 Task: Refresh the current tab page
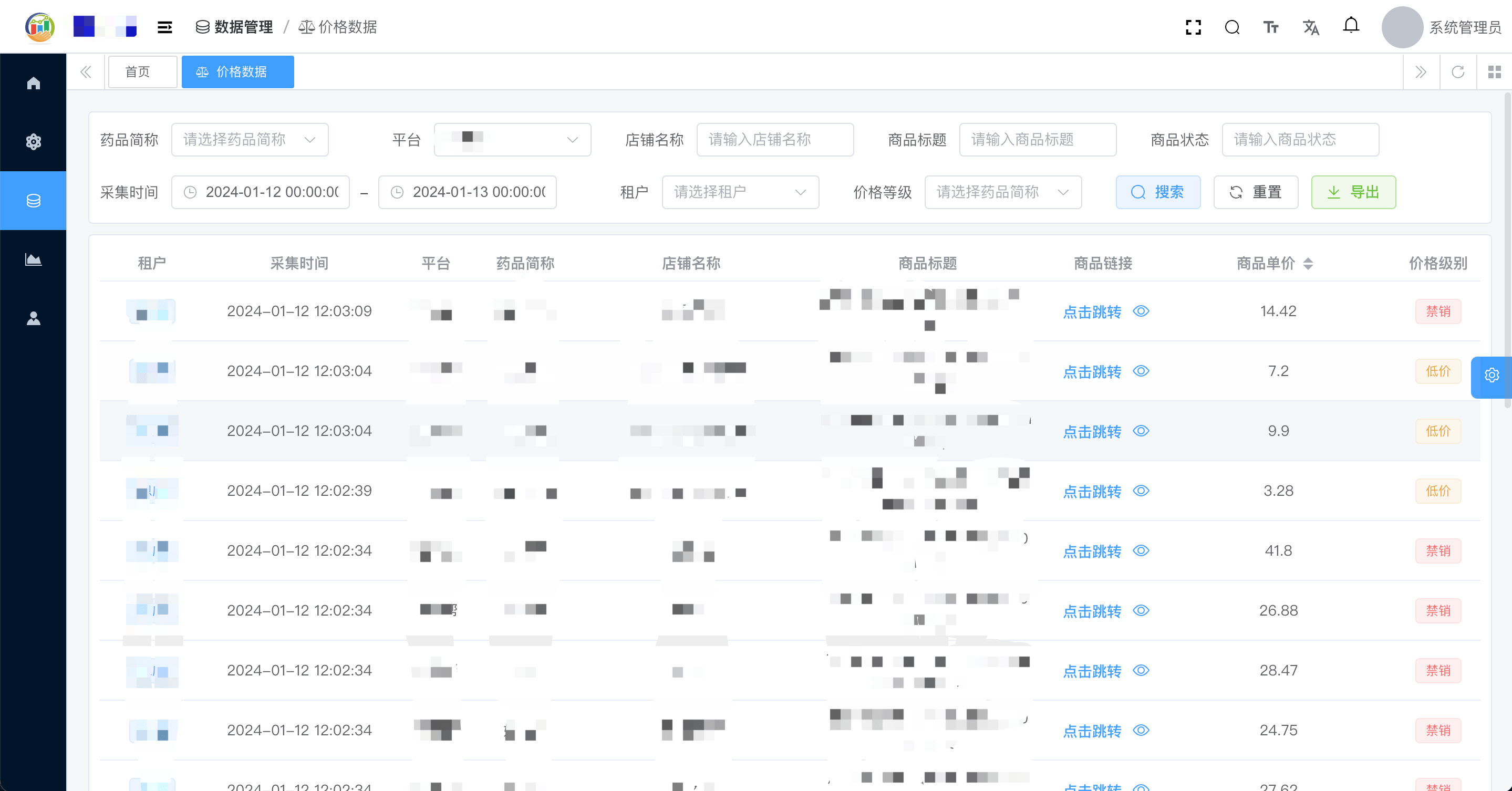point(1458,71)
